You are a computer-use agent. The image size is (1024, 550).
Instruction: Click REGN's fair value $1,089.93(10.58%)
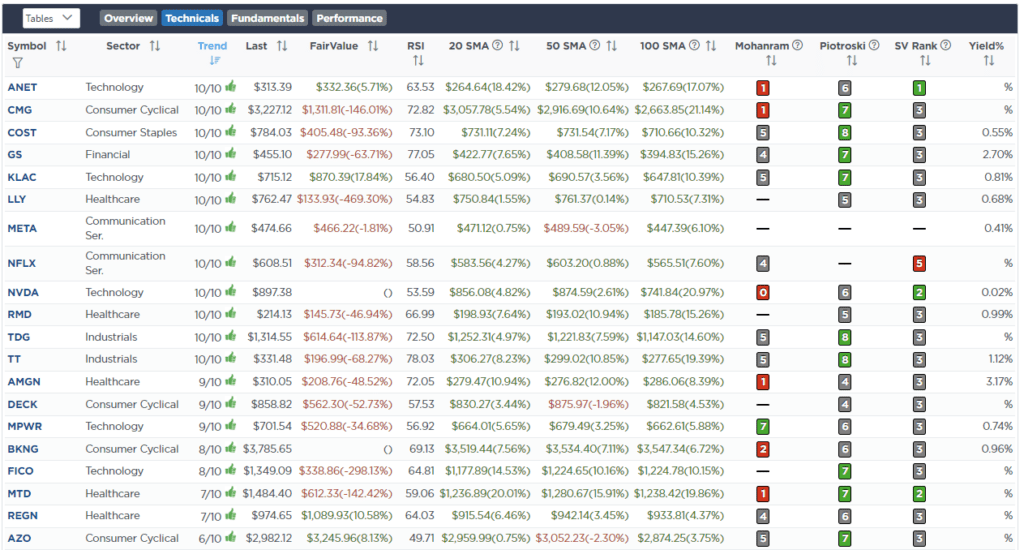(346, 515)
